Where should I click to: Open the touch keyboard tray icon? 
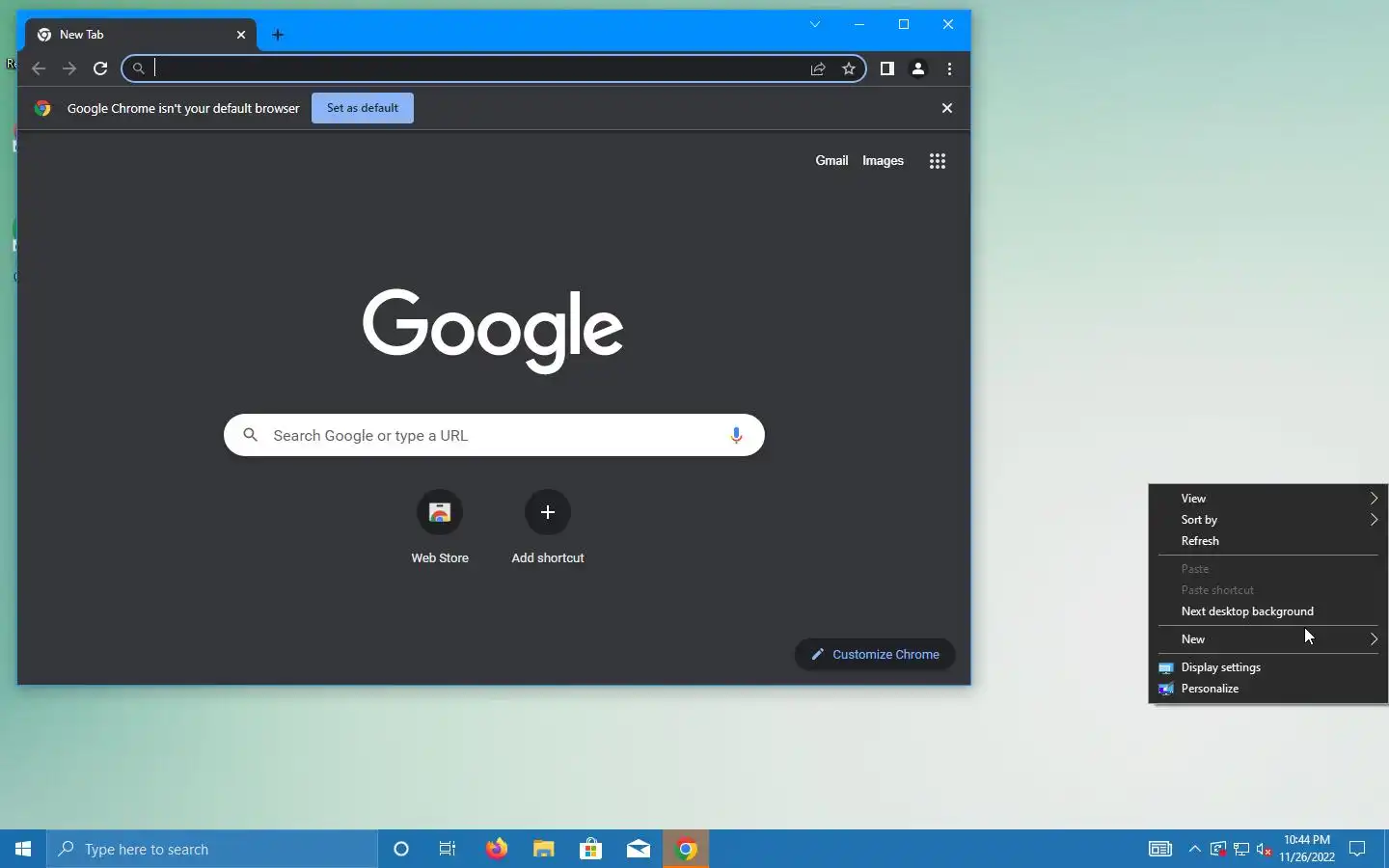pos(1160,849)
